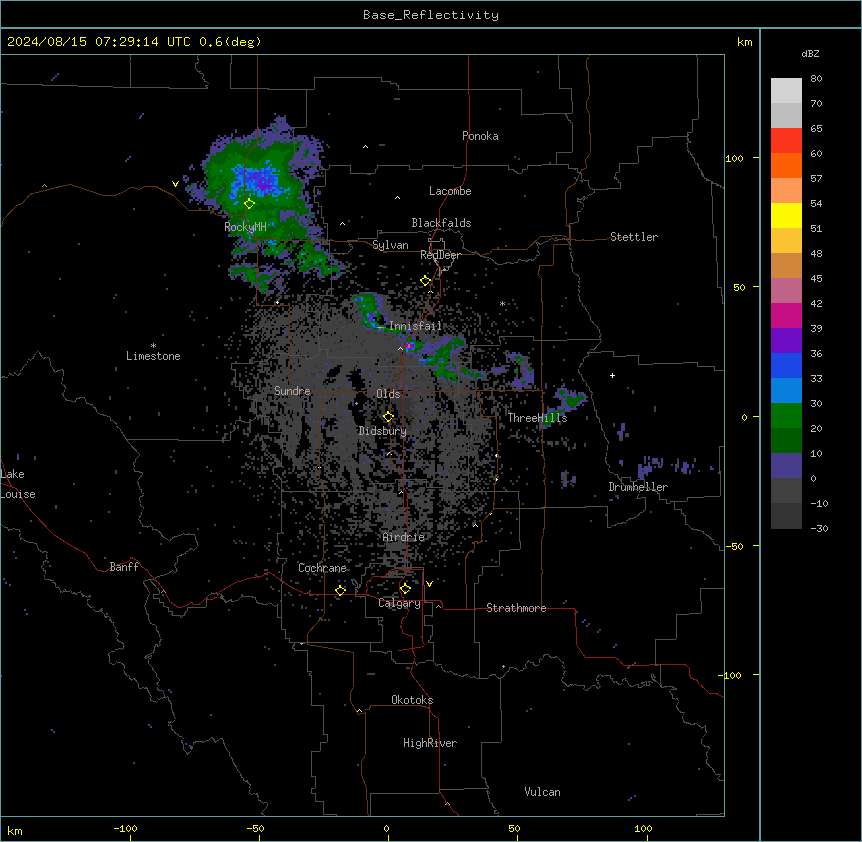Click the 50 tick on bottom axis
This screenshot has width=862, height=842.
514,828
